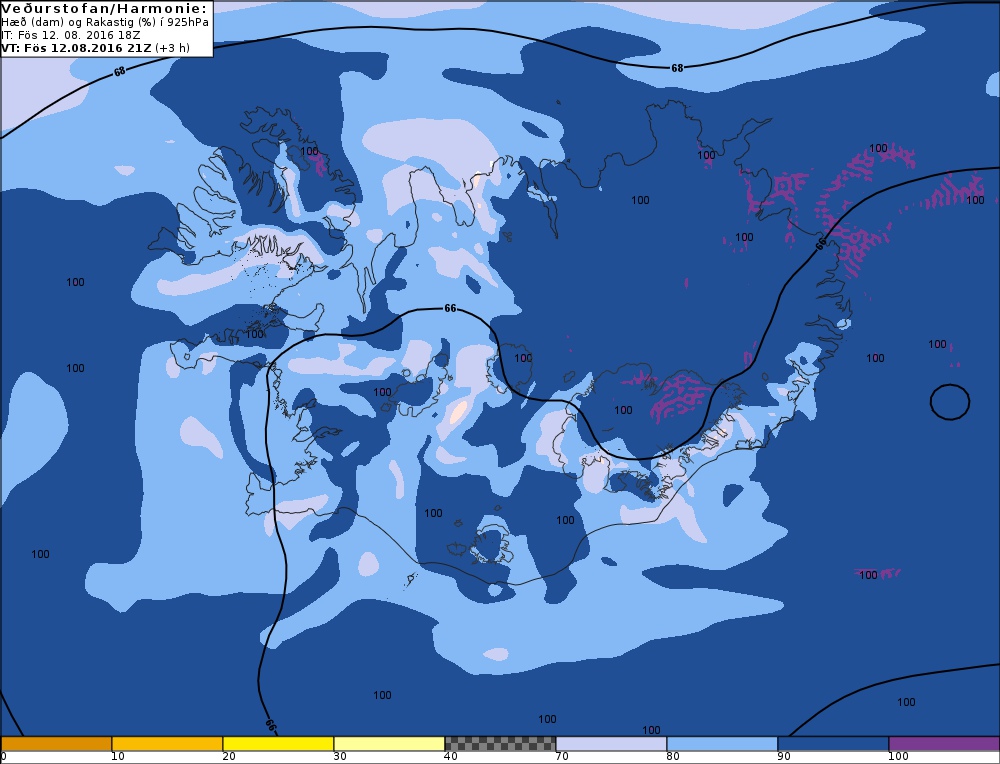Screen dimensions: 1000x764
Task: Click the purple over-100 legend swatch
Action: (944, 744)
